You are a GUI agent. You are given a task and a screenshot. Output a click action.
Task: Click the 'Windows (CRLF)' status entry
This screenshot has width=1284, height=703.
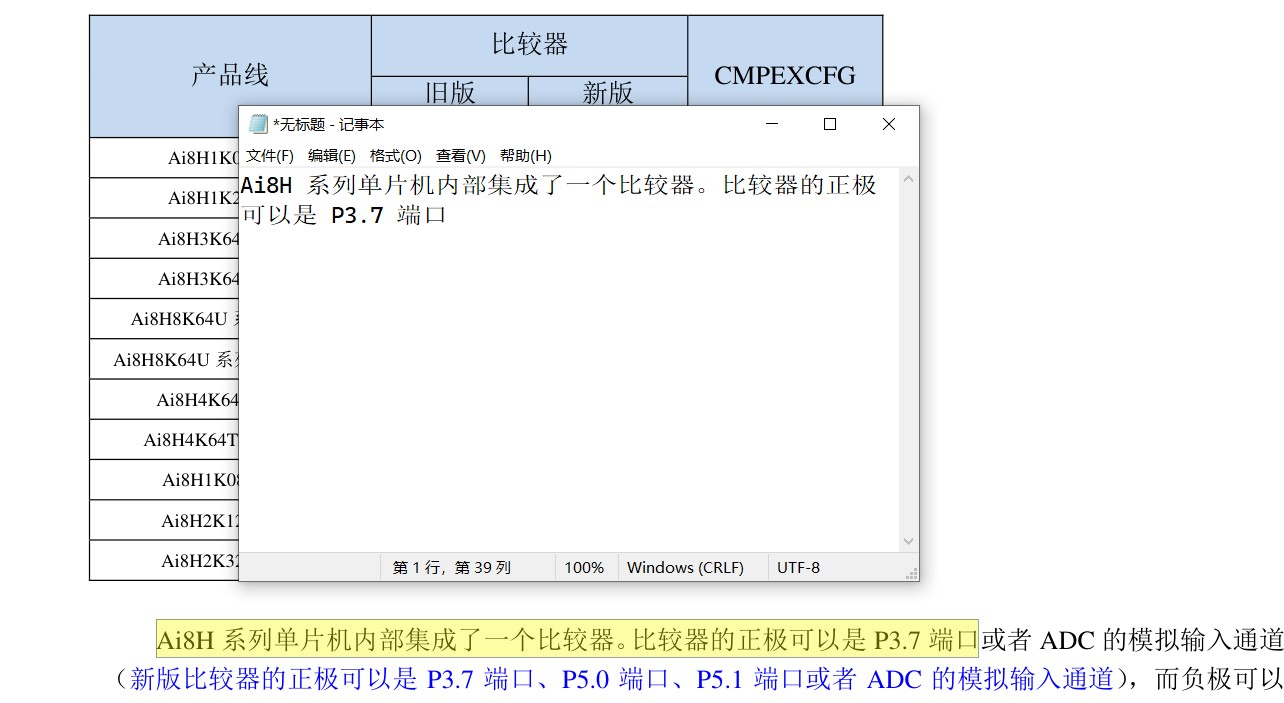[685, 567]
